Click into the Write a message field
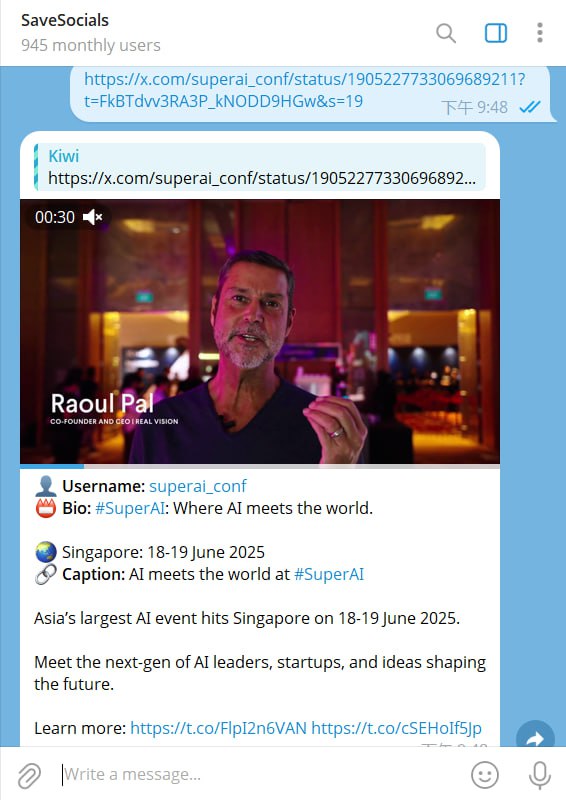 click(260, 774)
